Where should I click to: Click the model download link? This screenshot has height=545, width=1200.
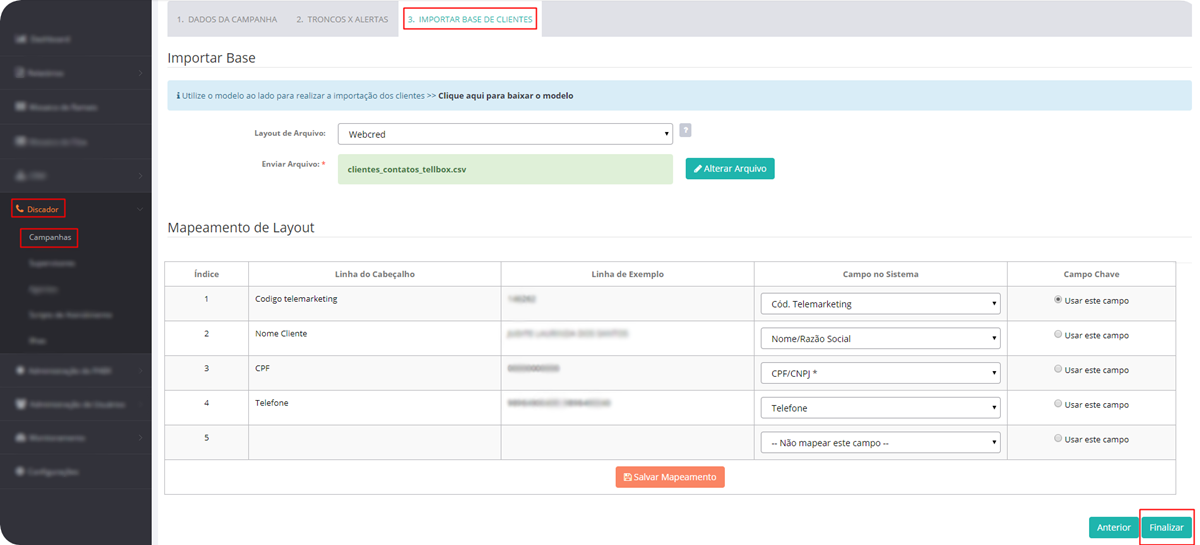(505, 96)
